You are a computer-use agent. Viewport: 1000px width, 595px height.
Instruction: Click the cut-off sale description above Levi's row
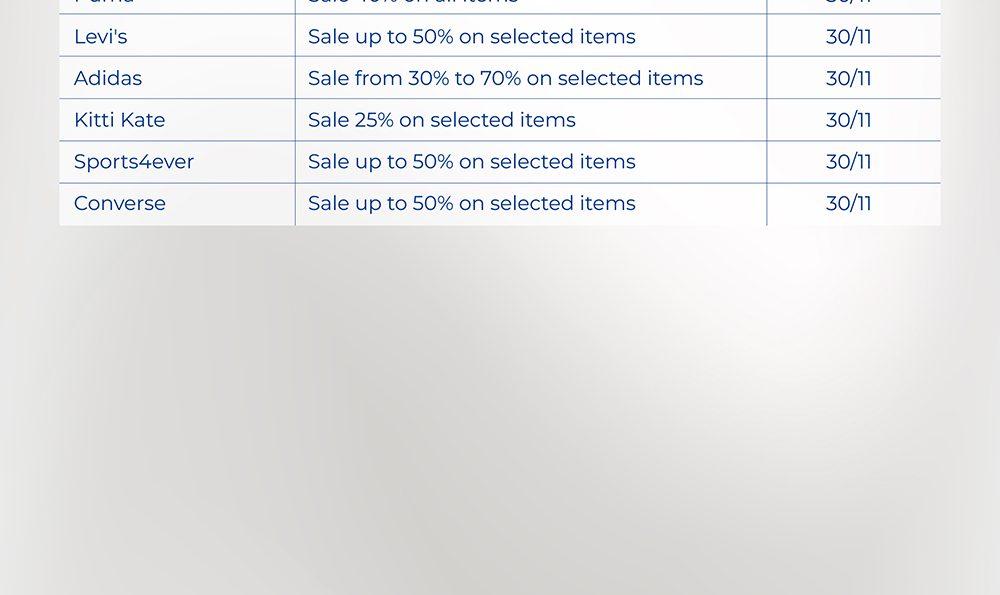(x=412, y=3)
